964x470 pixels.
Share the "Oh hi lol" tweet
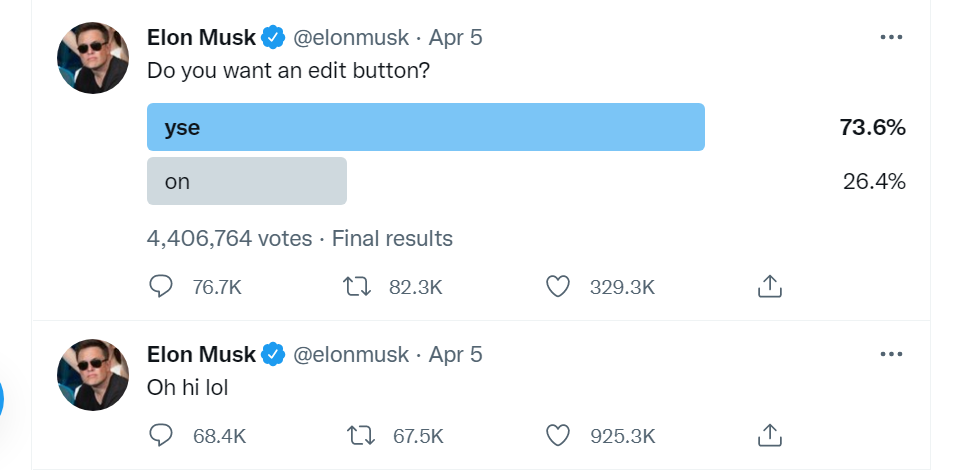[768, 435]
